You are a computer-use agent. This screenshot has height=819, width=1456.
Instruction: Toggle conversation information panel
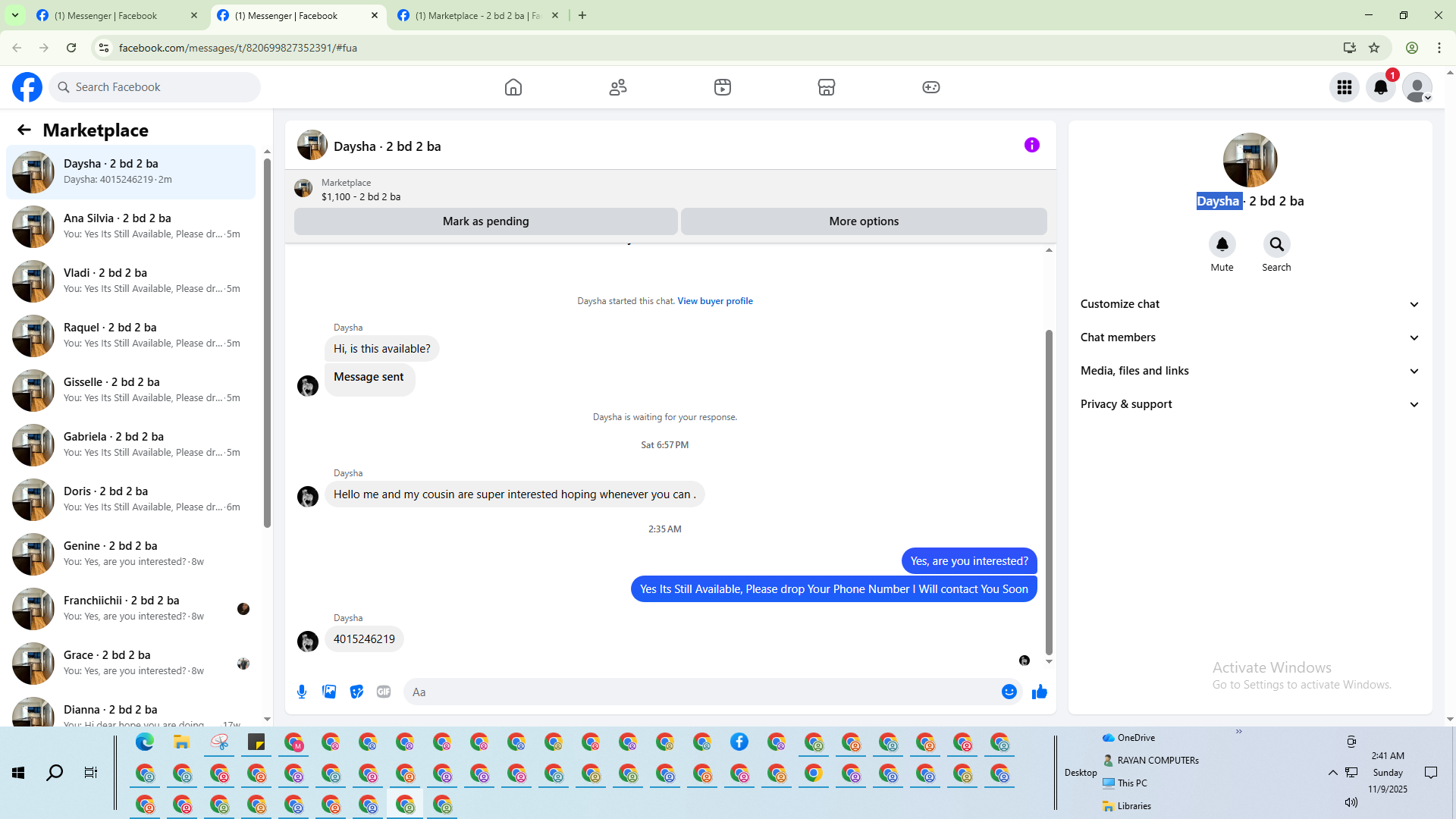coord(1031,145)
